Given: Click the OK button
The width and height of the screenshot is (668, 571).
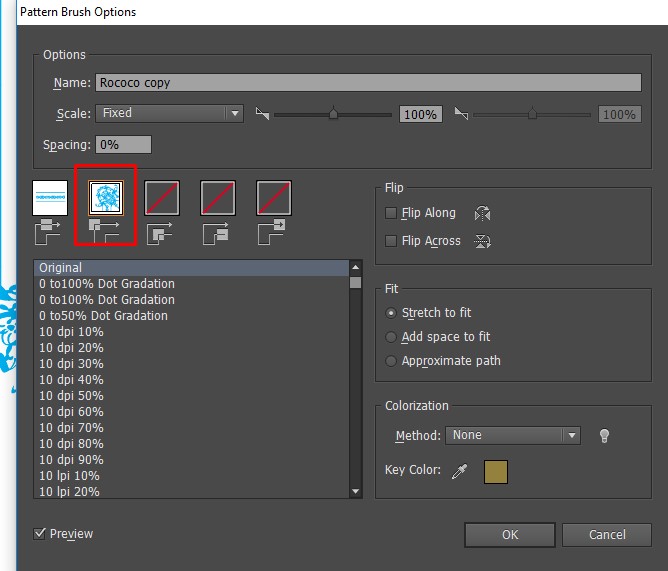Looking at the screenshot, I should coord(510,535).
